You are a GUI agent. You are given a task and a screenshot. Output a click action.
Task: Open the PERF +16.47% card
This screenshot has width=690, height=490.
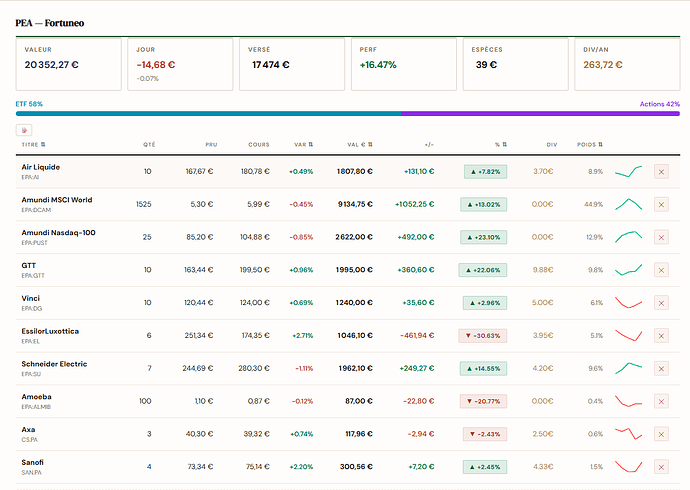click(x=404, y=64)
